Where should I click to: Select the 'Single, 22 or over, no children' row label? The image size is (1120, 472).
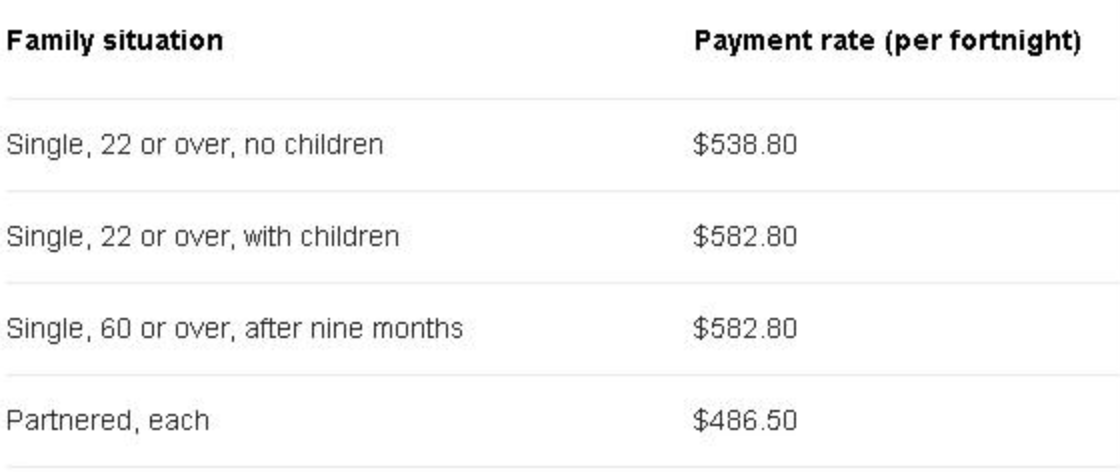pos(194,145)
